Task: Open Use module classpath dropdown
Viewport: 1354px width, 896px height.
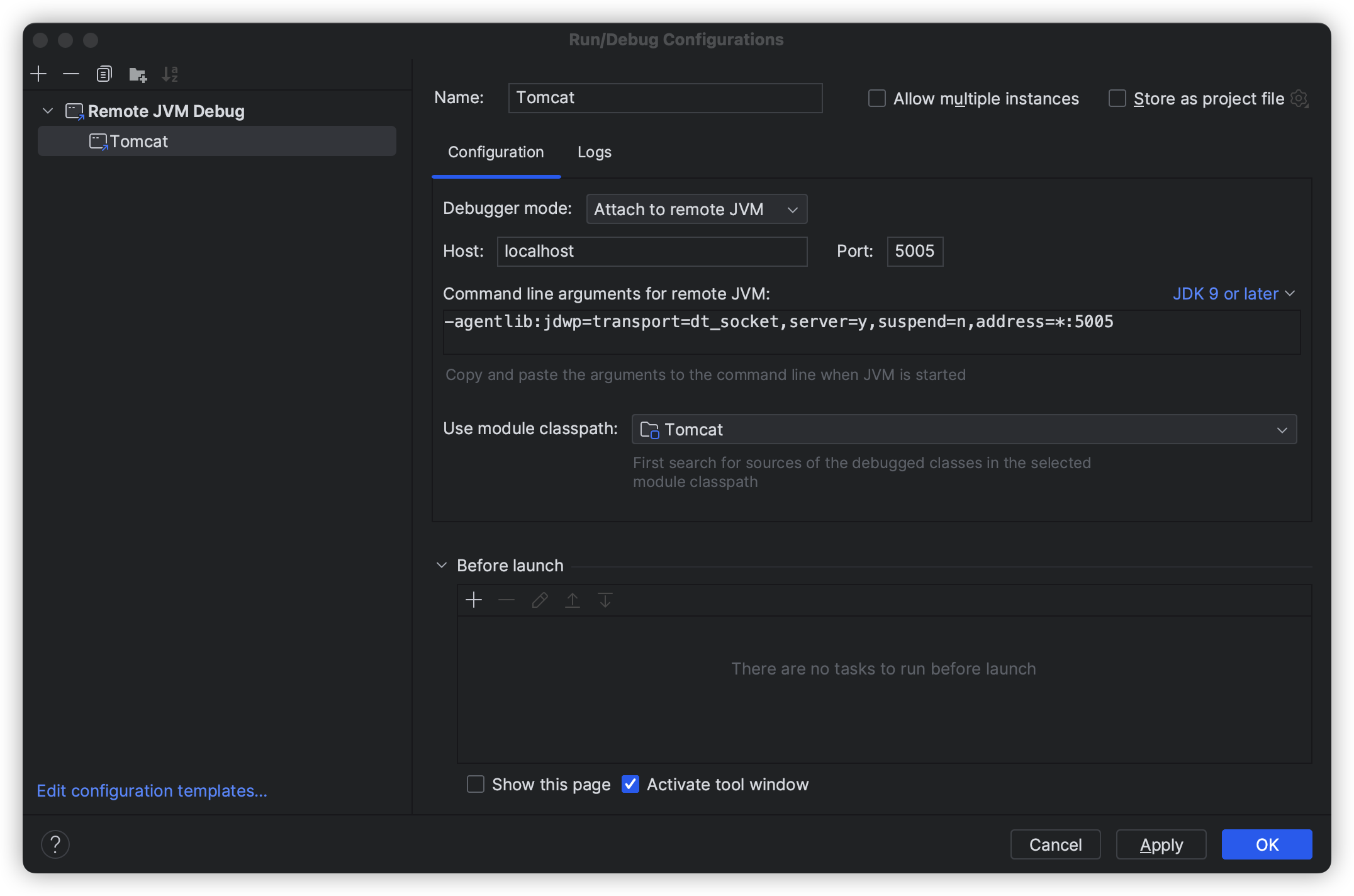Action: (x=964, y=430)
